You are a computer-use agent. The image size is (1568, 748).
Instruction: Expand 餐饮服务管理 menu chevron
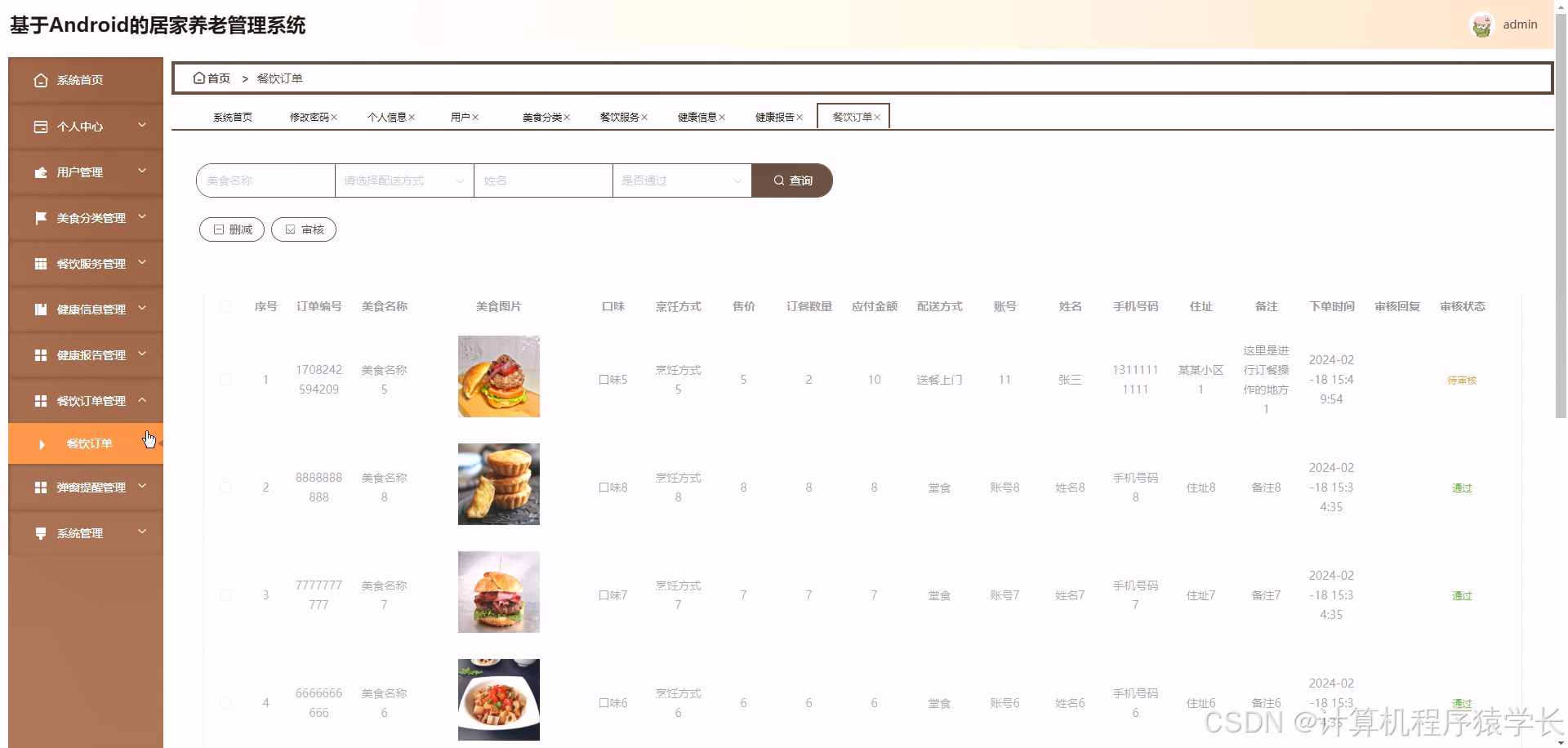click(142, 262)
